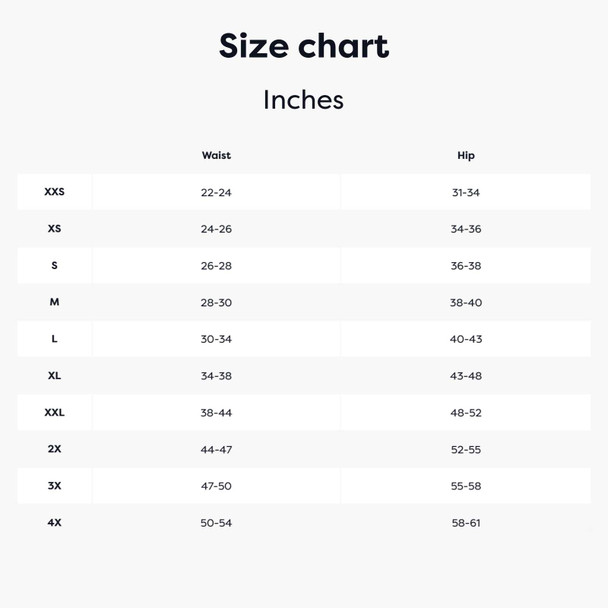This screenshot has height=608, width=608.
Task: Select the M size label
Action: click(54, 302)
